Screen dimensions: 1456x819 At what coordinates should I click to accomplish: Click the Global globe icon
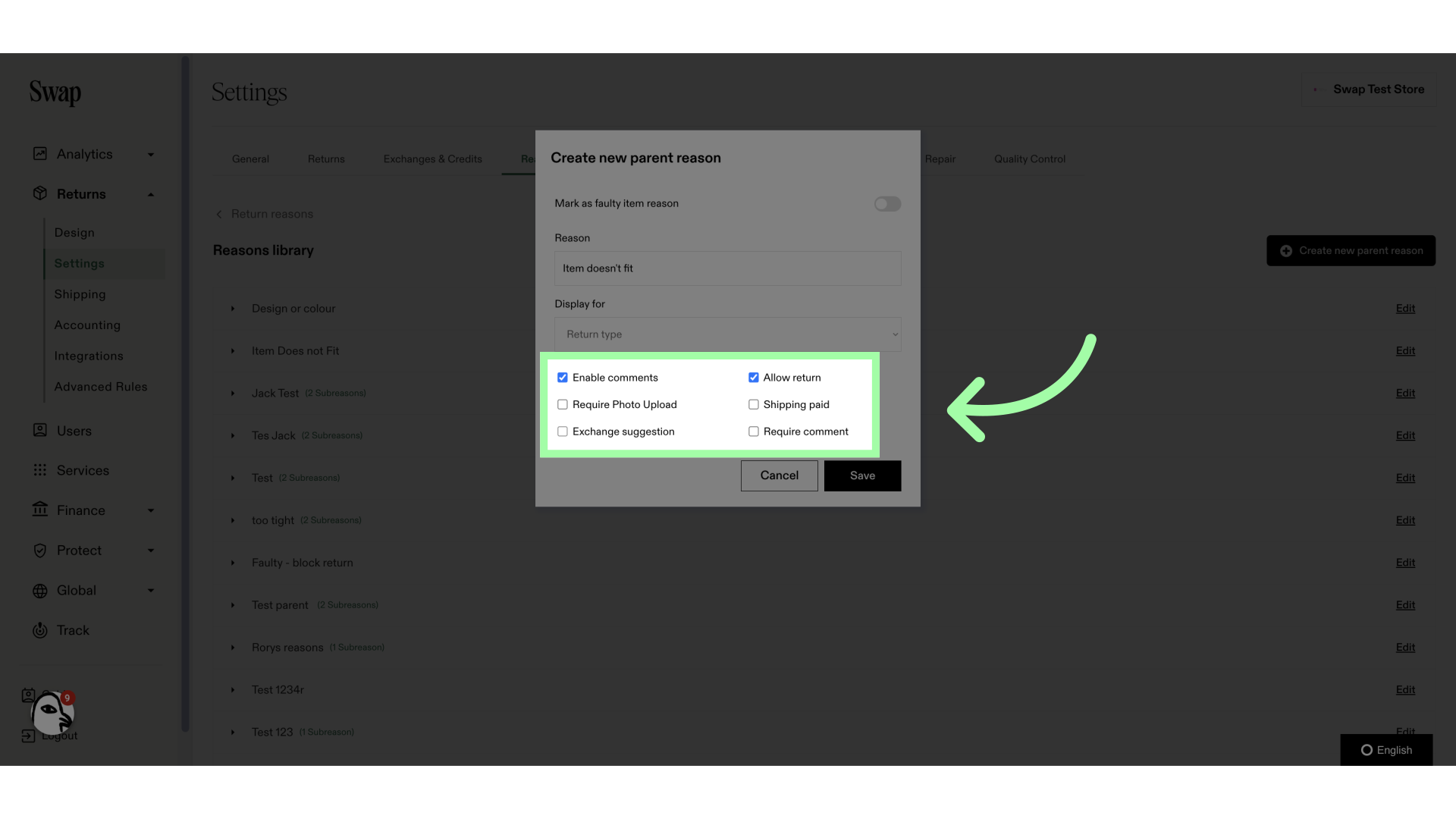pyautogui.click(x=40, y=591)
